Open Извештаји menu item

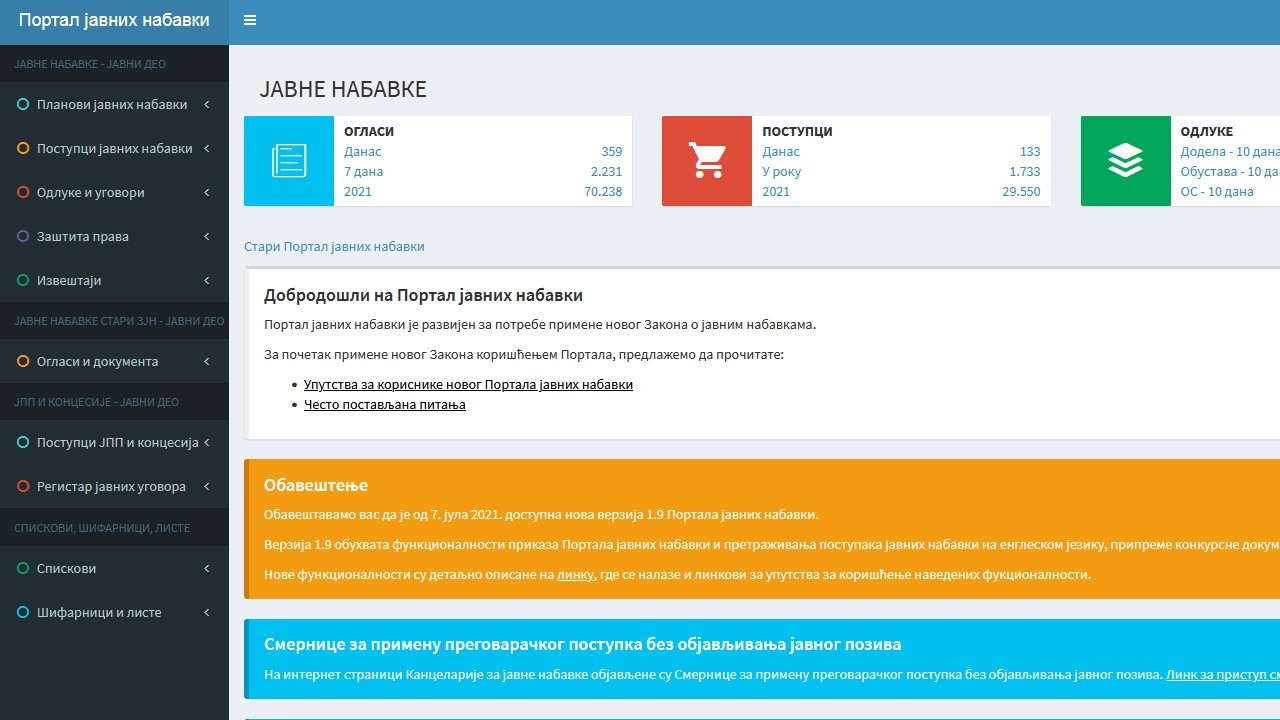tap(114, 280)
